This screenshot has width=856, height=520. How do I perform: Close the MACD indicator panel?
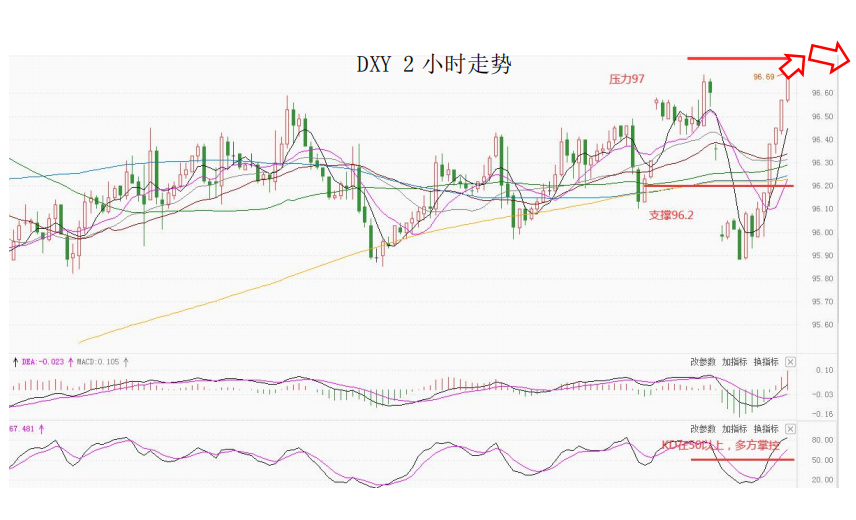[790, 362]
